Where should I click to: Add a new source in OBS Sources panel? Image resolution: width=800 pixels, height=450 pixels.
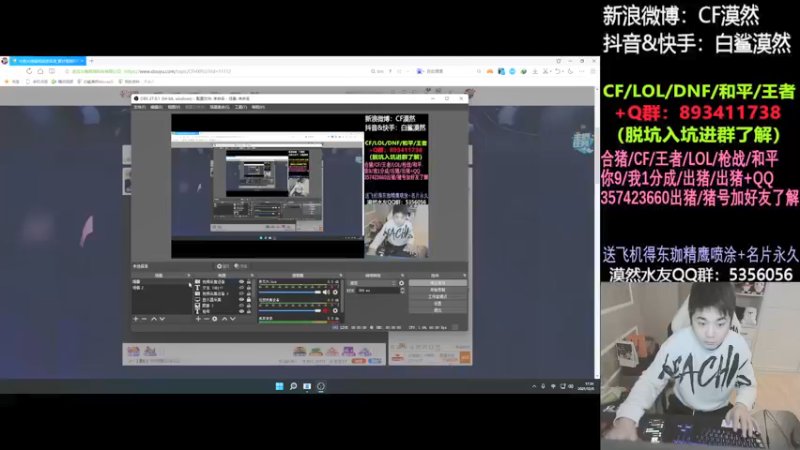click(198, 318)
